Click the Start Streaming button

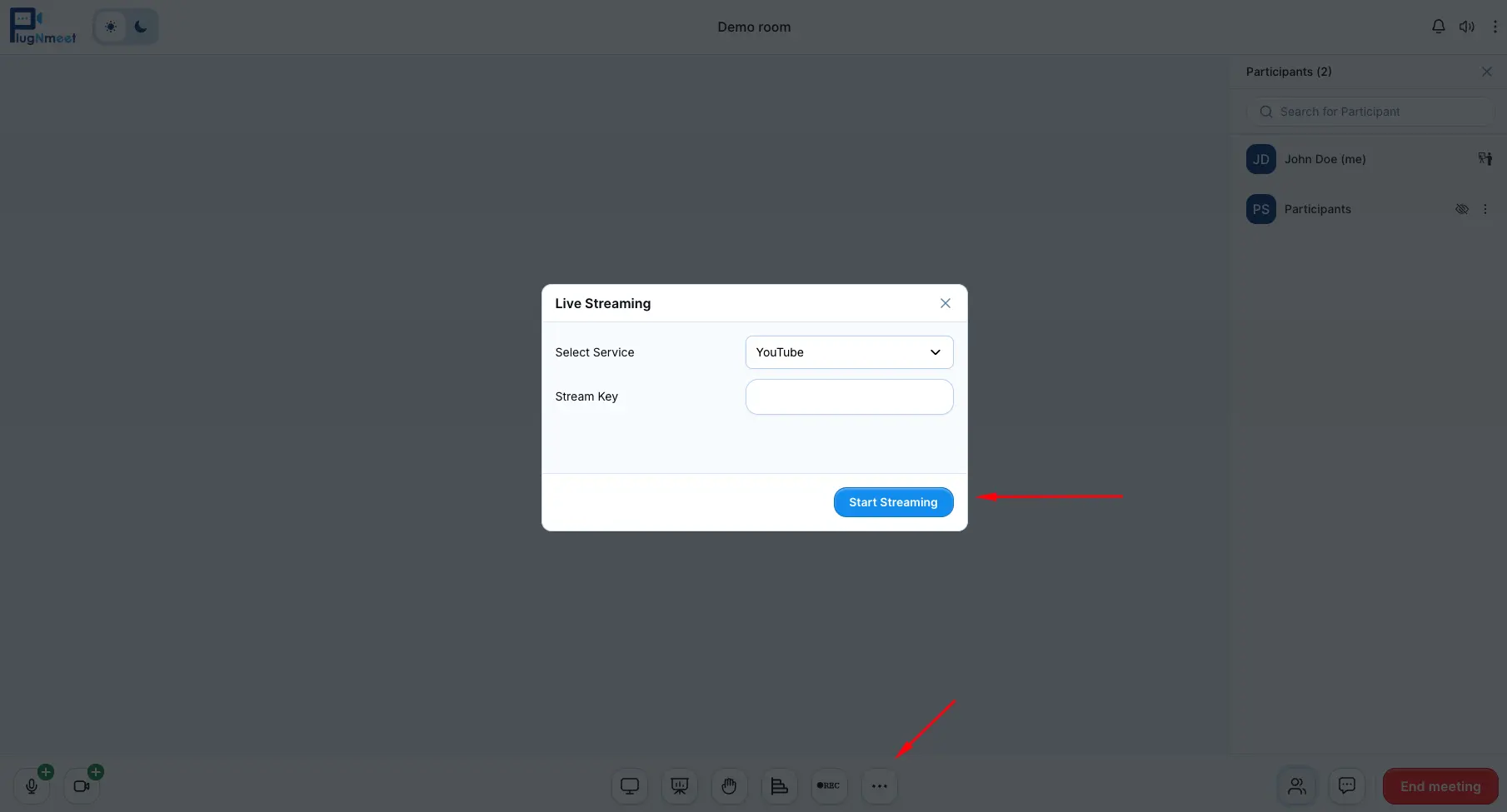[893, 502]
